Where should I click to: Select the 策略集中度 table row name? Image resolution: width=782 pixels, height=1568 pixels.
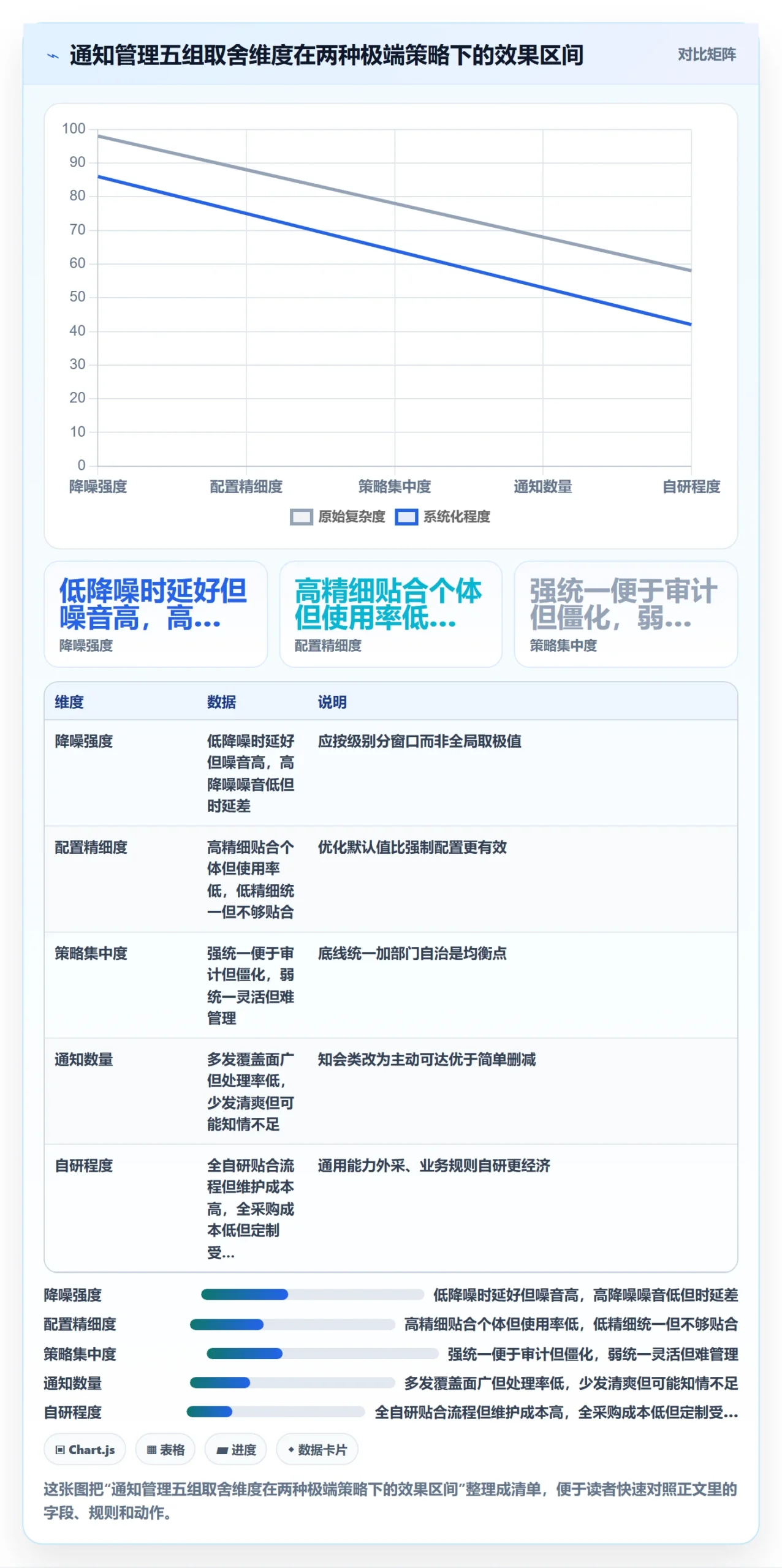(91, 953)
